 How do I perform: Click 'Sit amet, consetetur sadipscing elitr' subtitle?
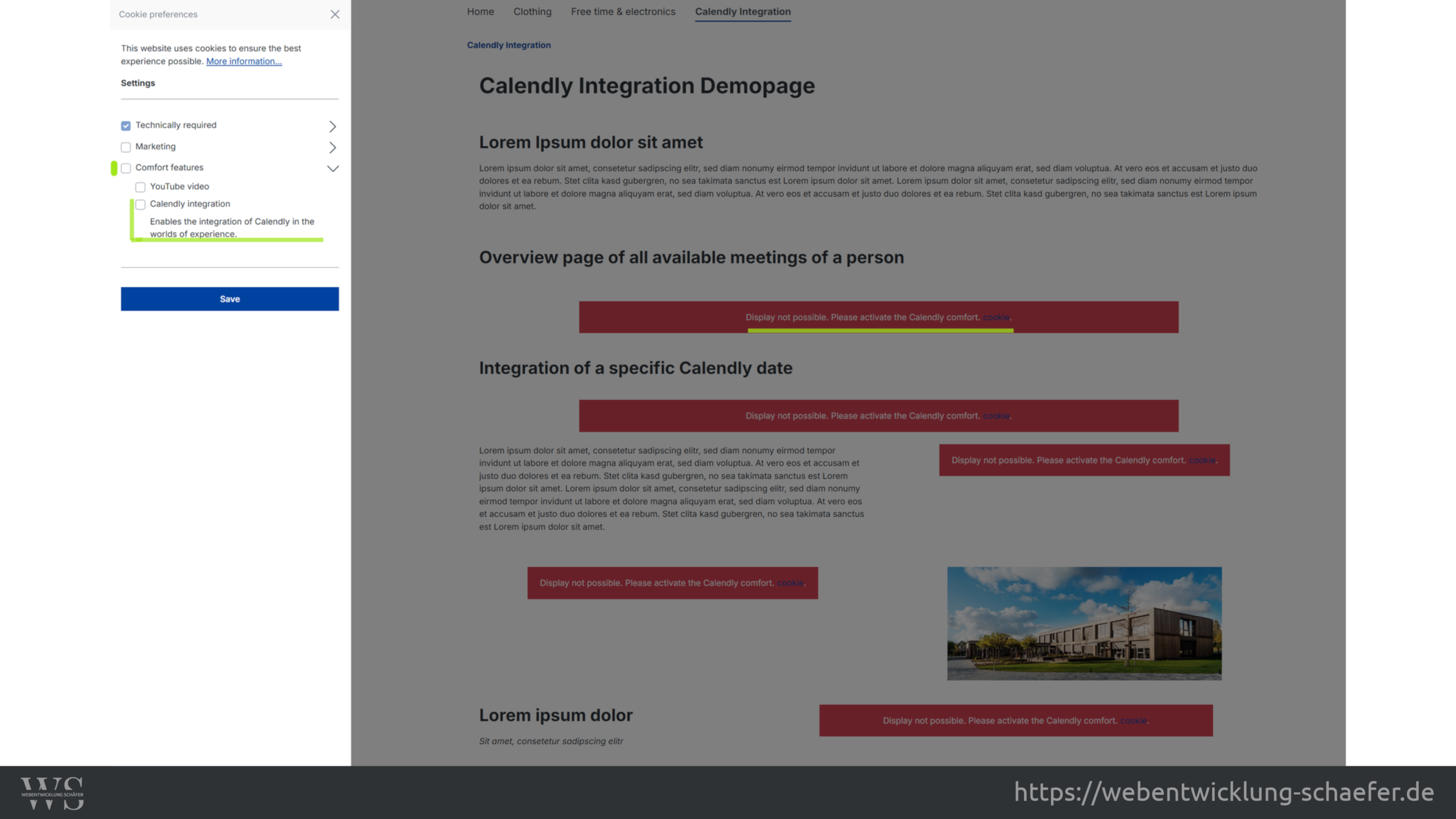(x=551, y=741)
